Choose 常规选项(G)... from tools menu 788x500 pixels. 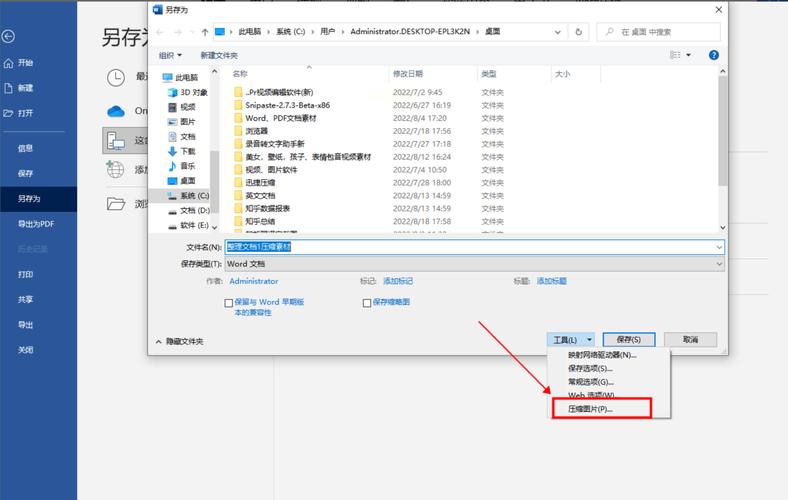click(590, 382)
